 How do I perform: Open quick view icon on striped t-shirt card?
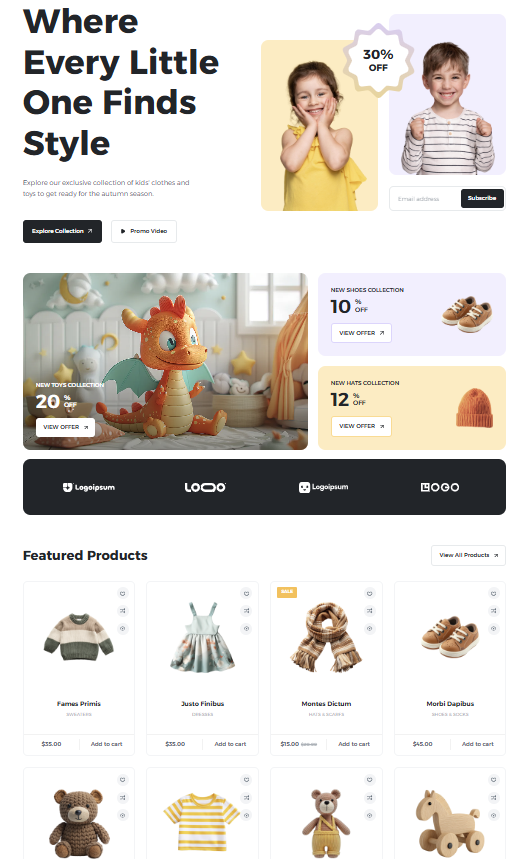coord(246,815)
